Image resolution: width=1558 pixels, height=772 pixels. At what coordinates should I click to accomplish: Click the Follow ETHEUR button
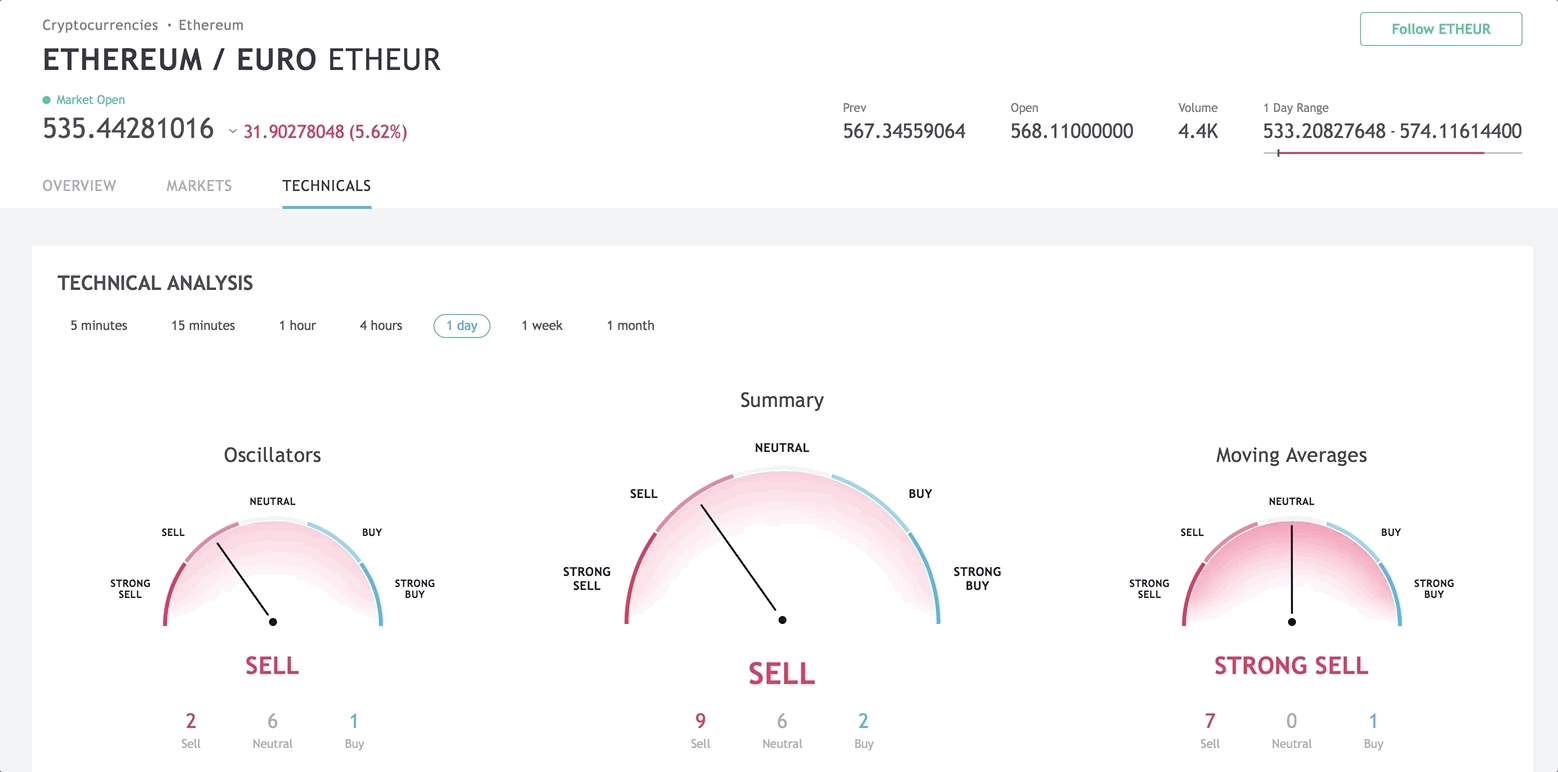tap(1441, 29)
